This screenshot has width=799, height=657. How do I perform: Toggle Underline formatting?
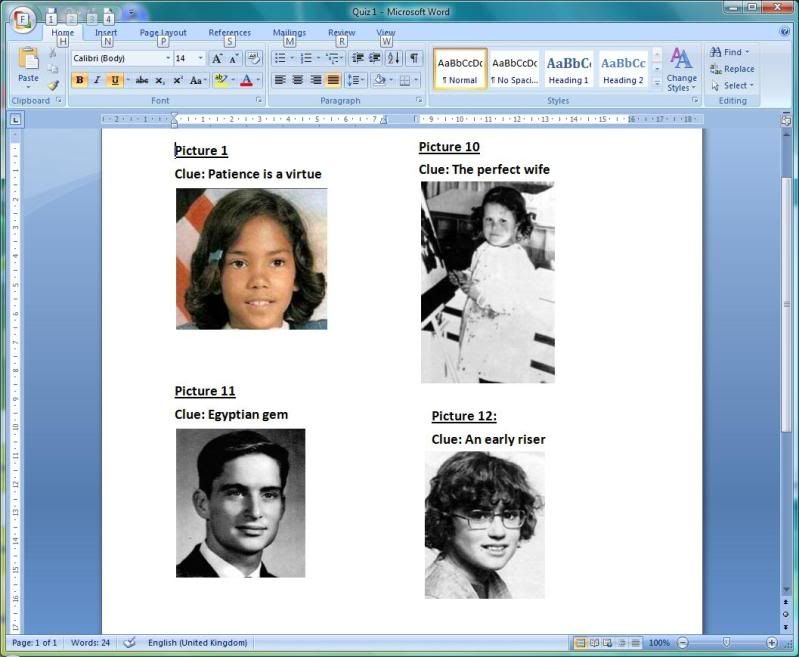(x=114, y=80)
